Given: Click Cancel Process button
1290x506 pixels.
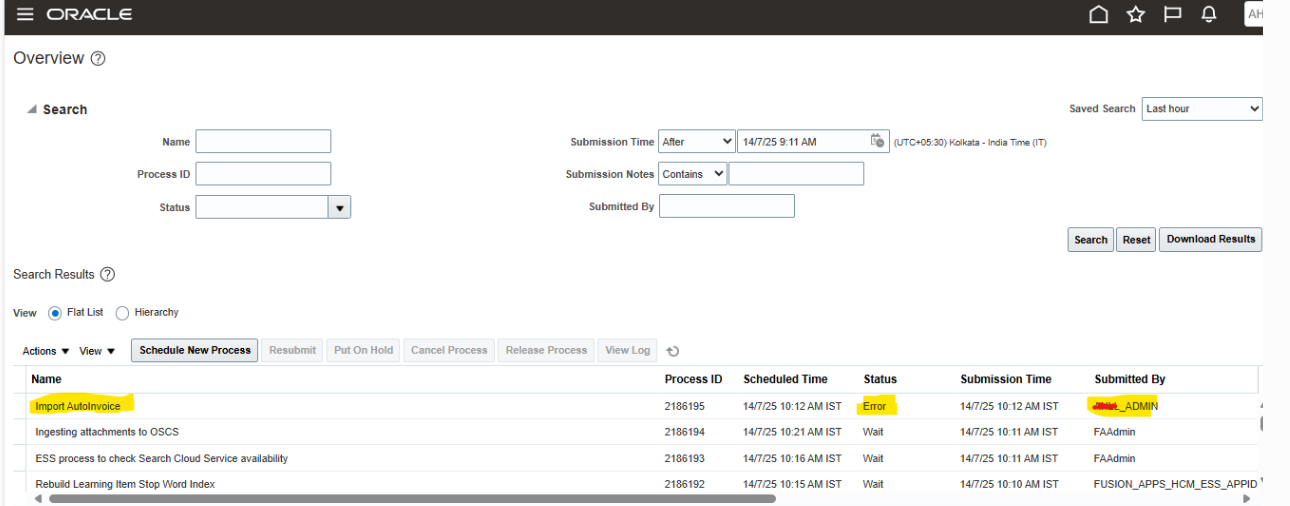Looking at the screenshot, I should (x=449, y=350).
